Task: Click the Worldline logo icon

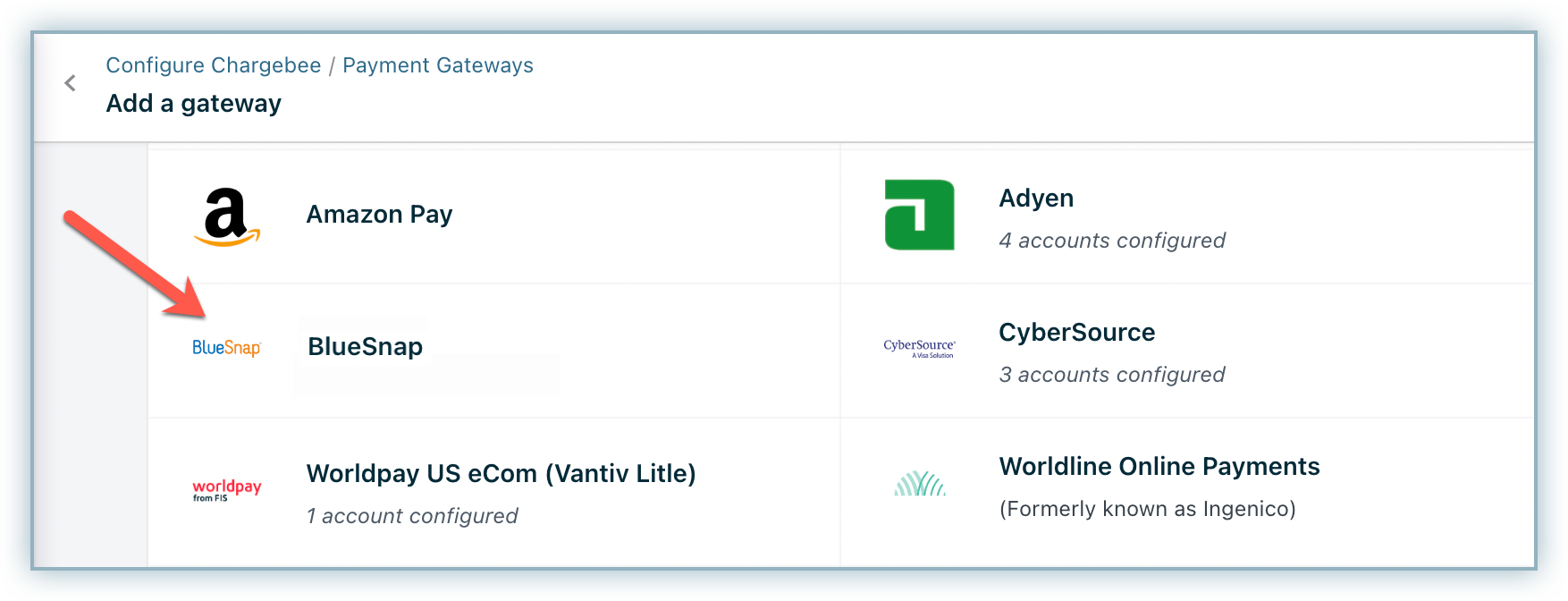Action: 920,484
